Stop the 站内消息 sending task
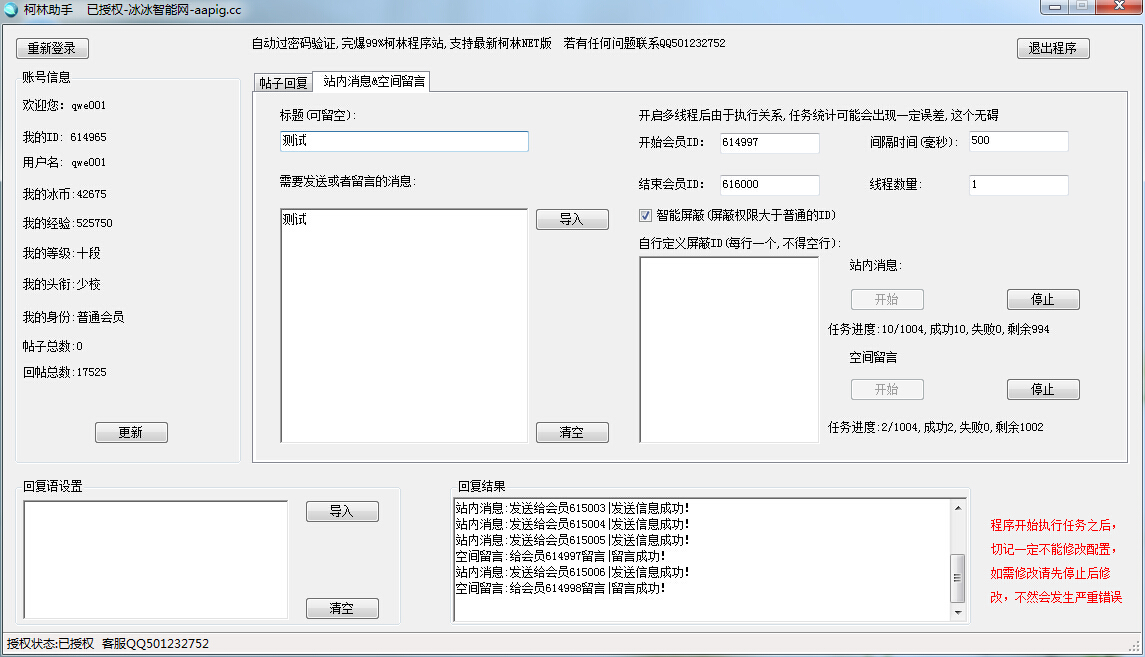This screenshot has width=1145, height=657. [x=1043, y=299]
